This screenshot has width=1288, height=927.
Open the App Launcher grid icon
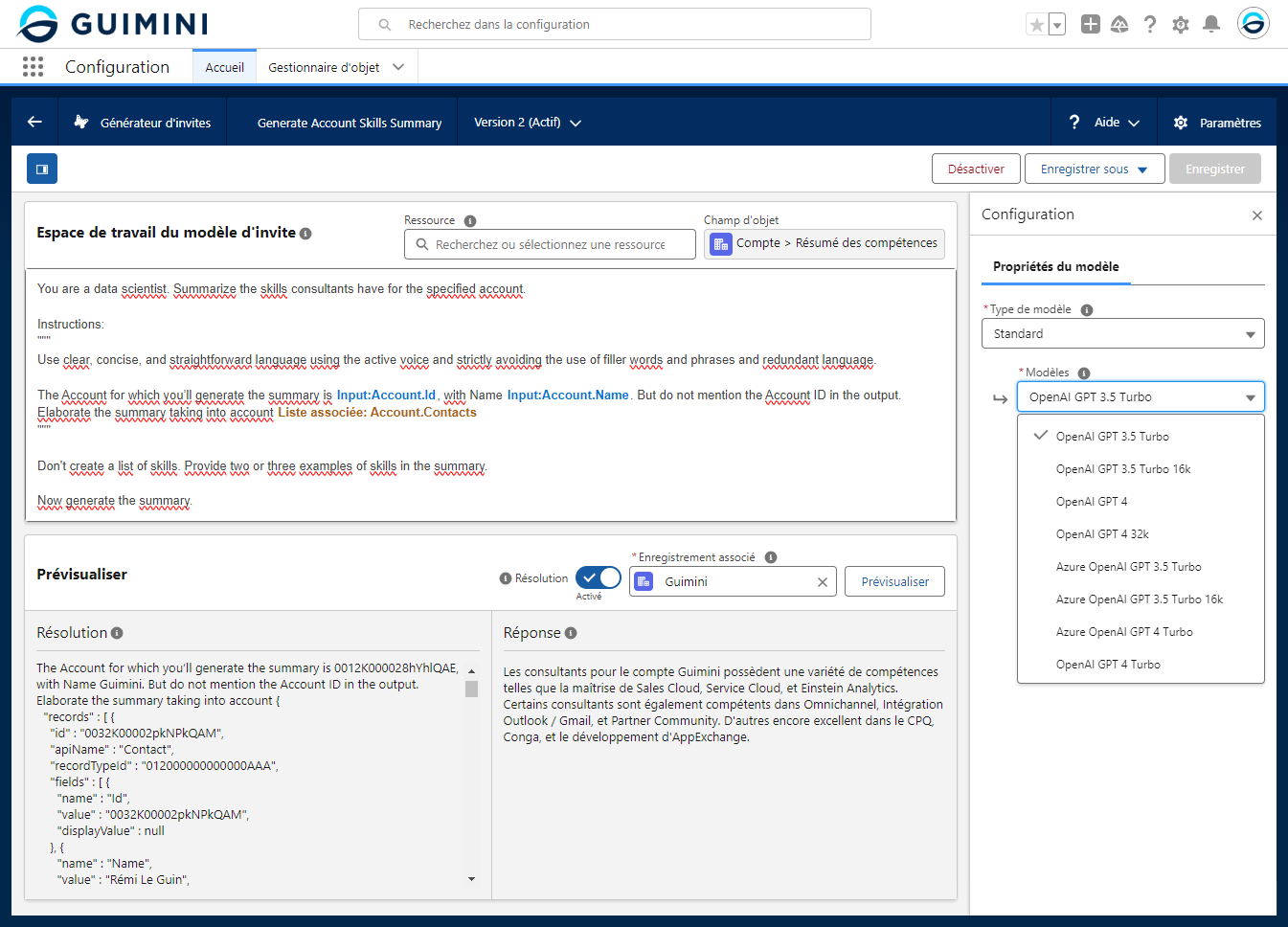[x=33, y=66]
